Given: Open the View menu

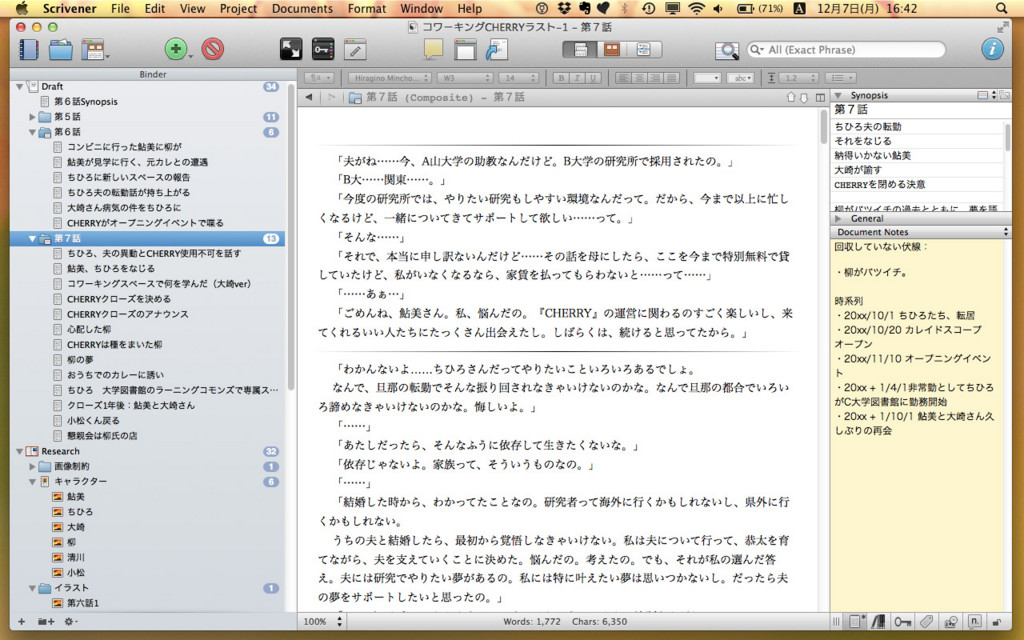Looking at the screenshot, I should point(192,8).
